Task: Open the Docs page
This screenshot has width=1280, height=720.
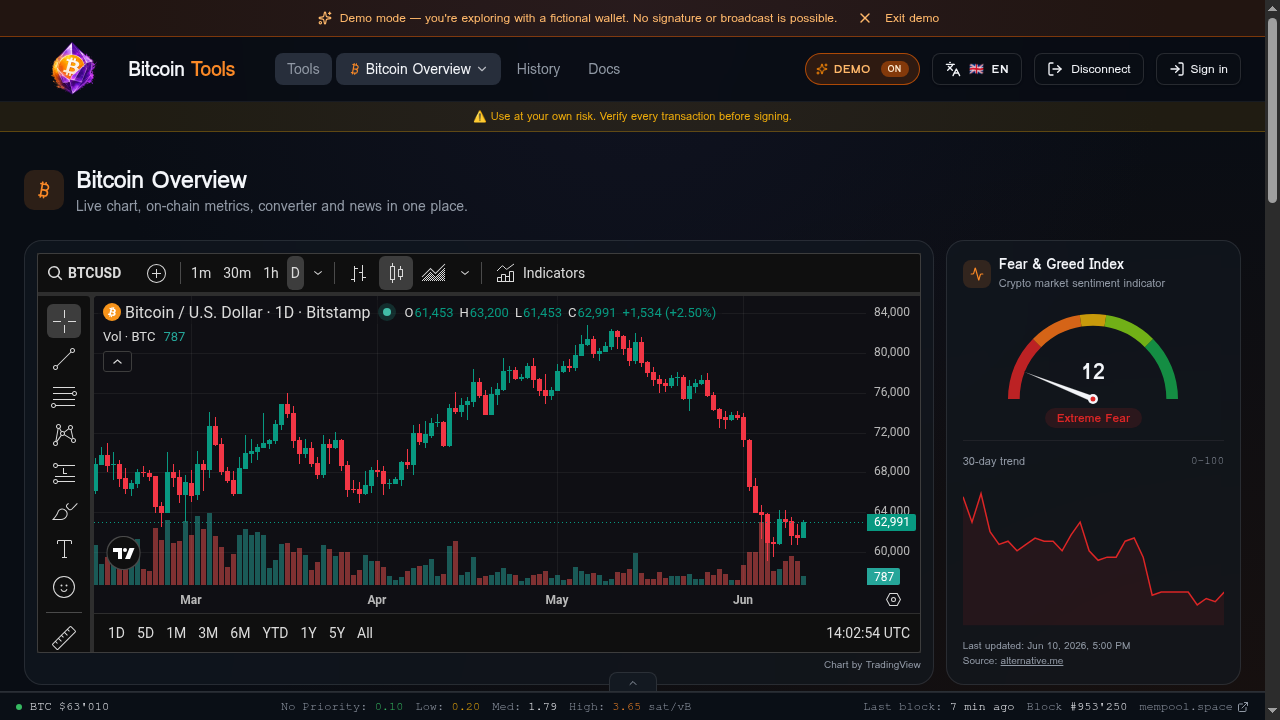Action: [604, 69]
